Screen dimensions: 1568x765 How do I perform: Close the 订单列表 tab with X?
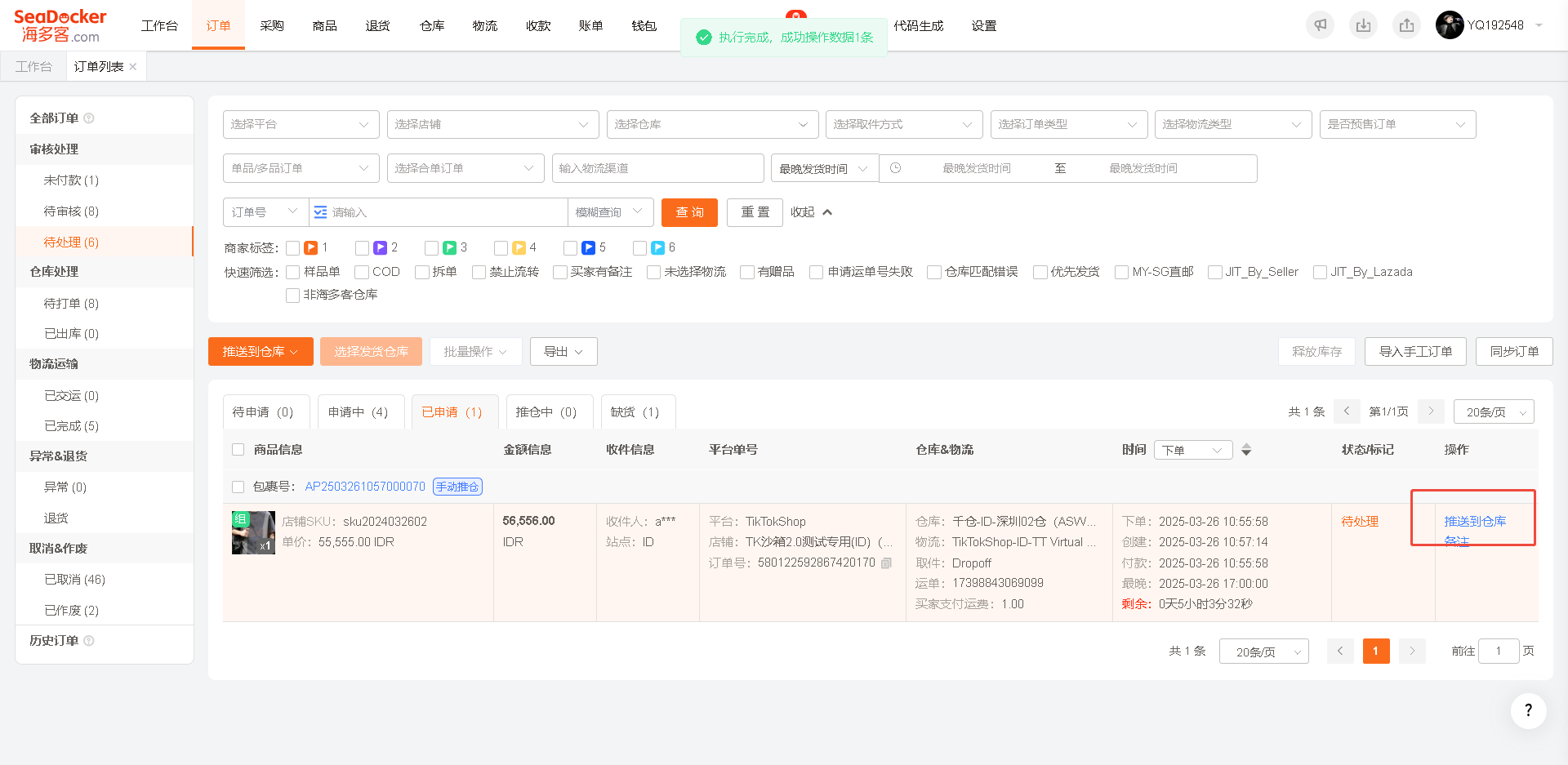tap(133, 67)
